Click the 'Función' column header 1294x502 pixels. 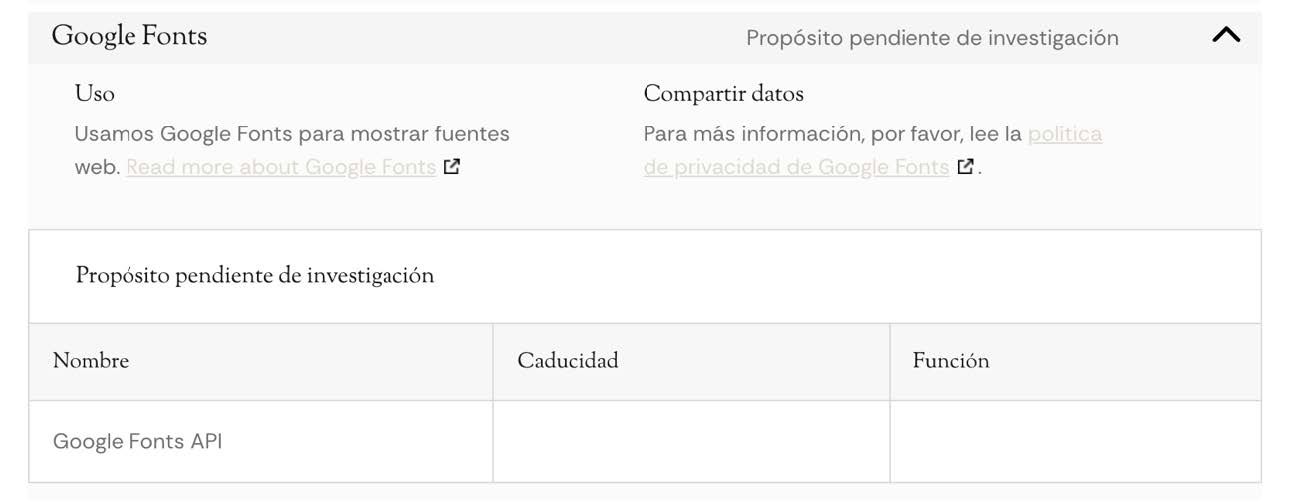coord(950,361)
